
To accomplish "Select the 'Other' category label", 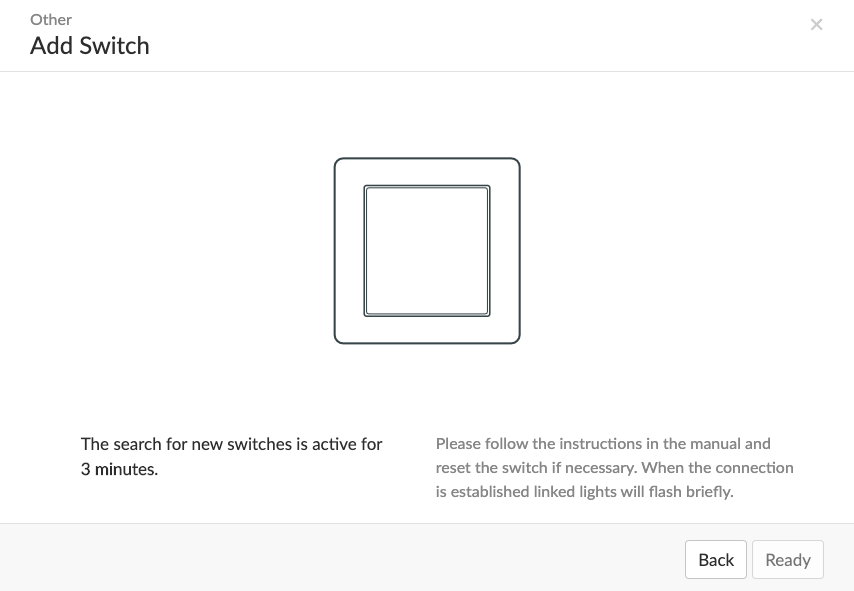I will pos(51,20).
